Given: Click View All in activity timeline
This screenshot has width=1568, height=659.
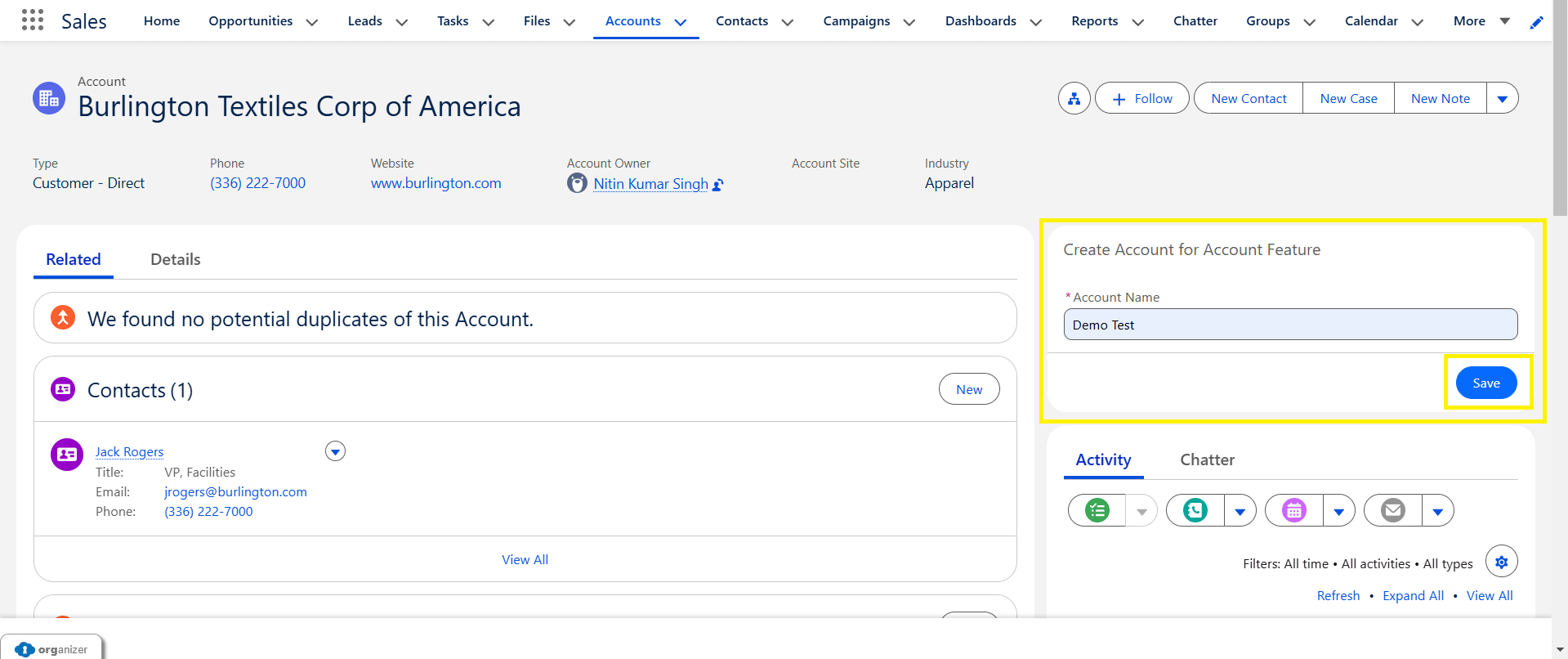Looking at the screenshot, I should tap(1490, 595).
